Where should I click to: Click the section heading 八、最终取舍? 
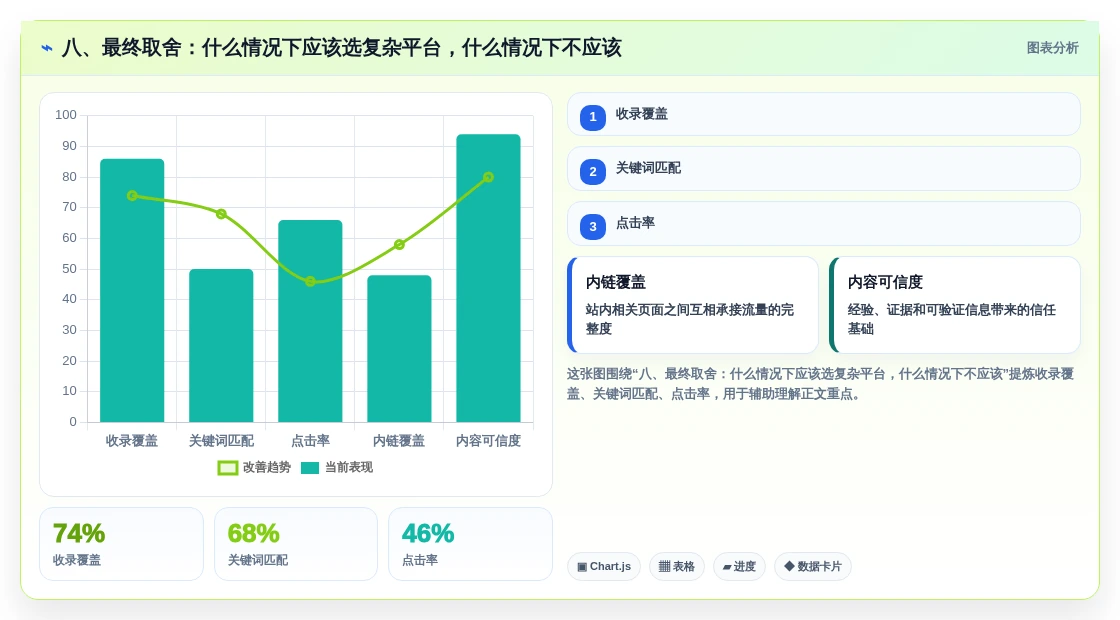[341, 48]
